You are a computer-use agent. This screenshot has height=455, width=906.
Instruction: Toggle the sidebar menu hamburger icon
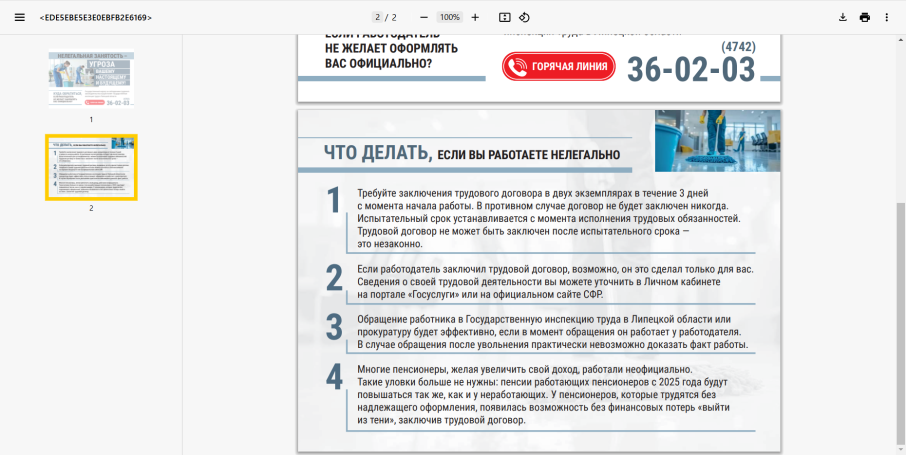(20, 17)
